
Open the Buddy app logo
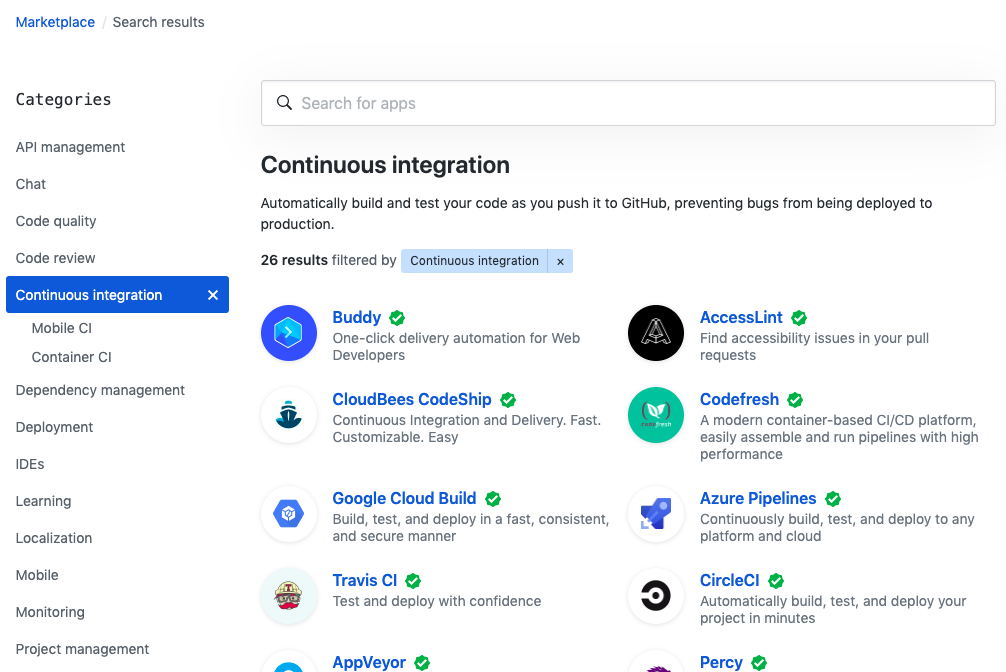289,333
